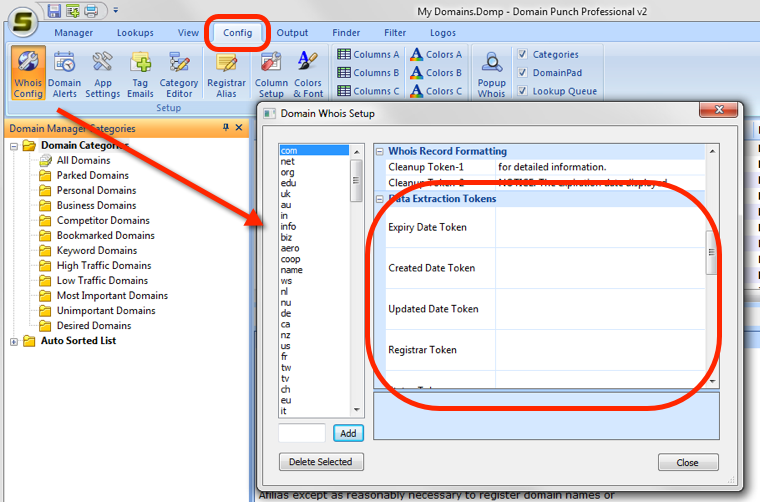This screenshot has height=502, width=760.
Task: Open Whois Config in the ribbon
Action: (x=28, y=73)
